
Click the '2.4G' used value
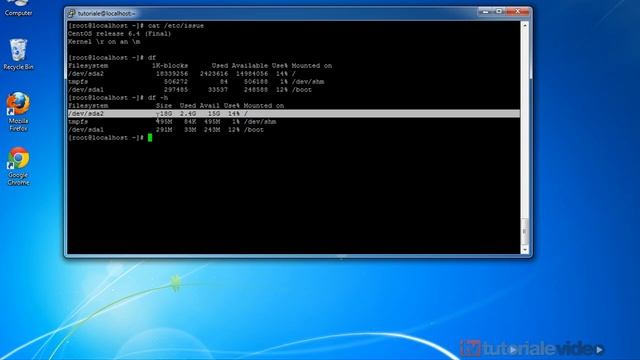point(188,114)
